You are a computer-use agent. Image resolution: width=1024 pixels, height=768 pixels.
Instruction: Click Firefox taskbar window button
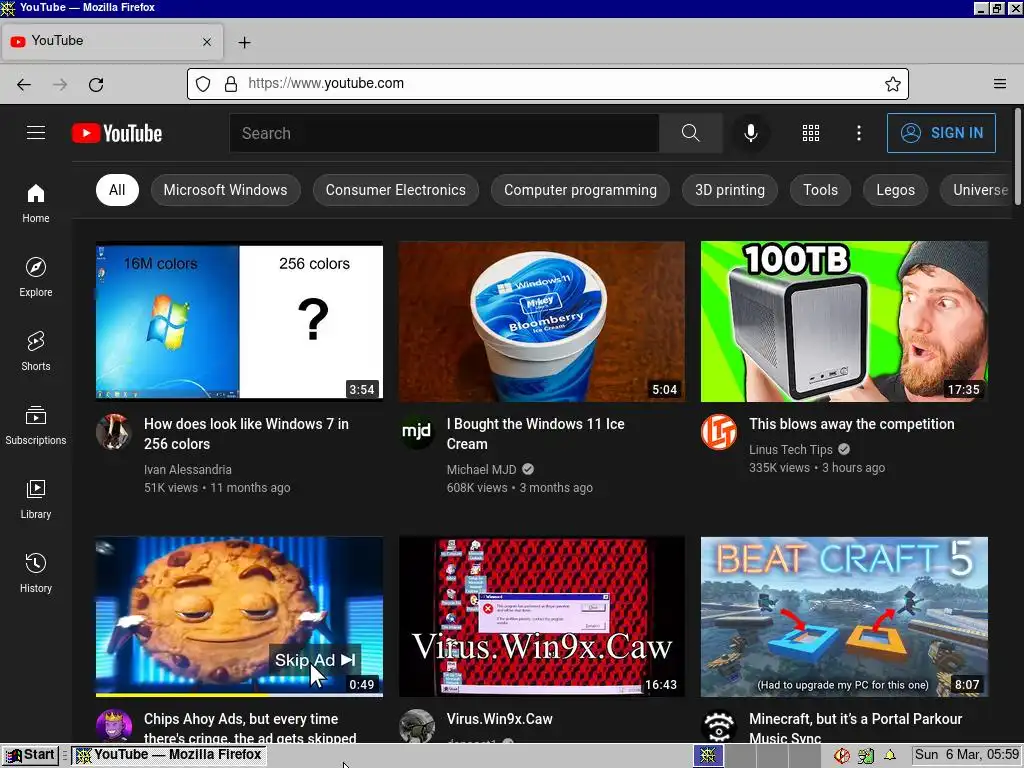[168, 755]
